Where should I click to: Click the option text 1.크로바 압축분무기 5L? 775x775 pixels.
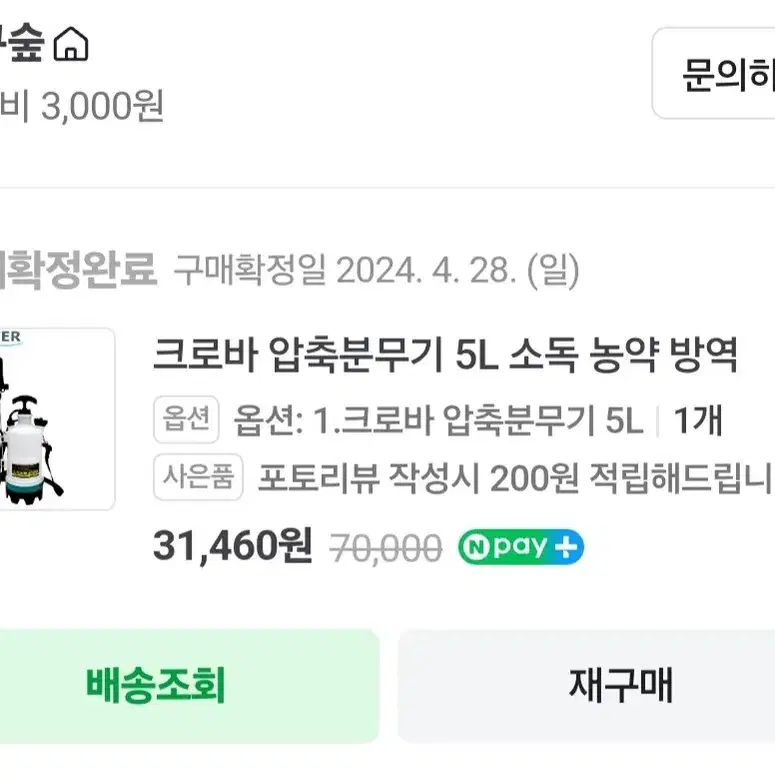click(x=478, y=421)
